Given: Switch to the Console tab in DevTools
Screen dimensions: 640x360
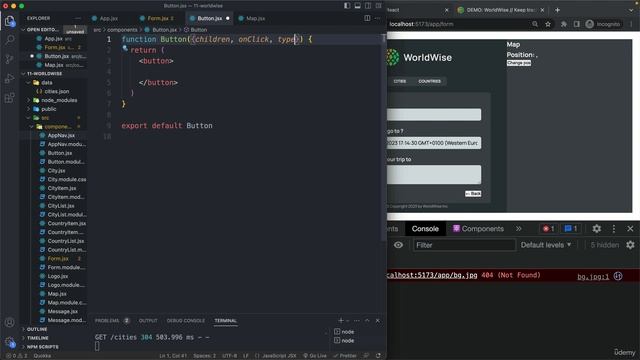Looking at the screenshot, I should pos(425,229).
